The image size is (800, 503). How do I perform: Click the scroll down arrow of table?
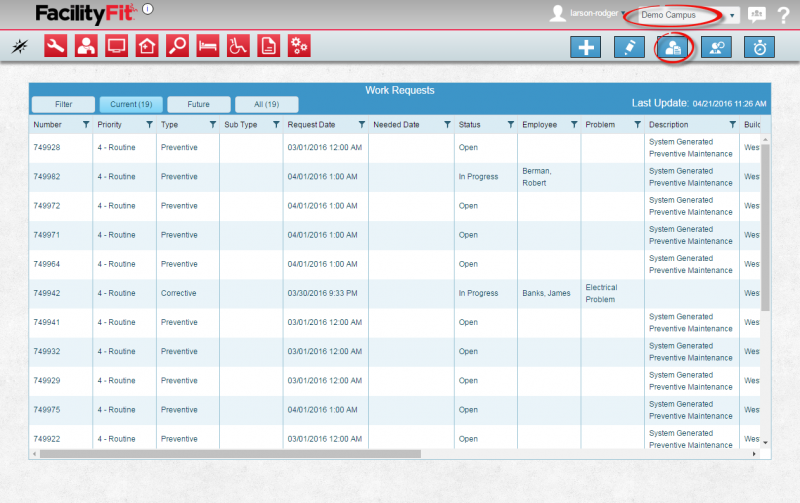tap(765, 443)
